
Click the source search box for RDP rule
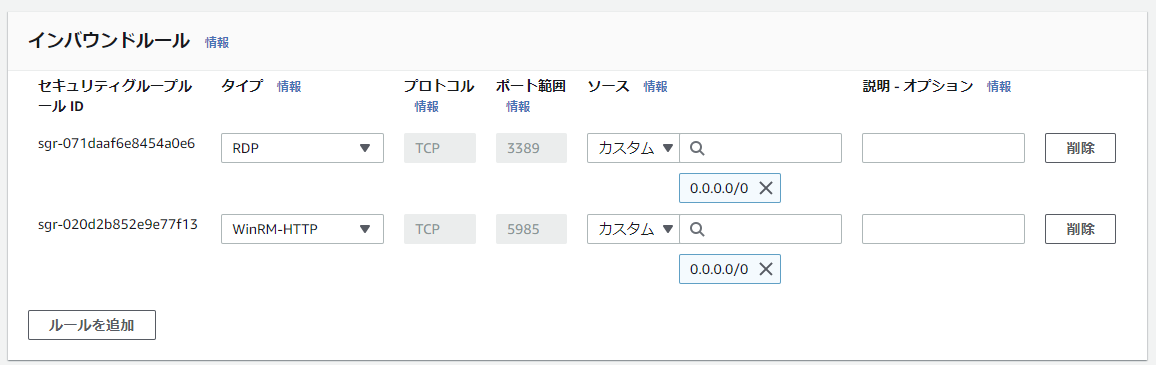tap(760, 148)
